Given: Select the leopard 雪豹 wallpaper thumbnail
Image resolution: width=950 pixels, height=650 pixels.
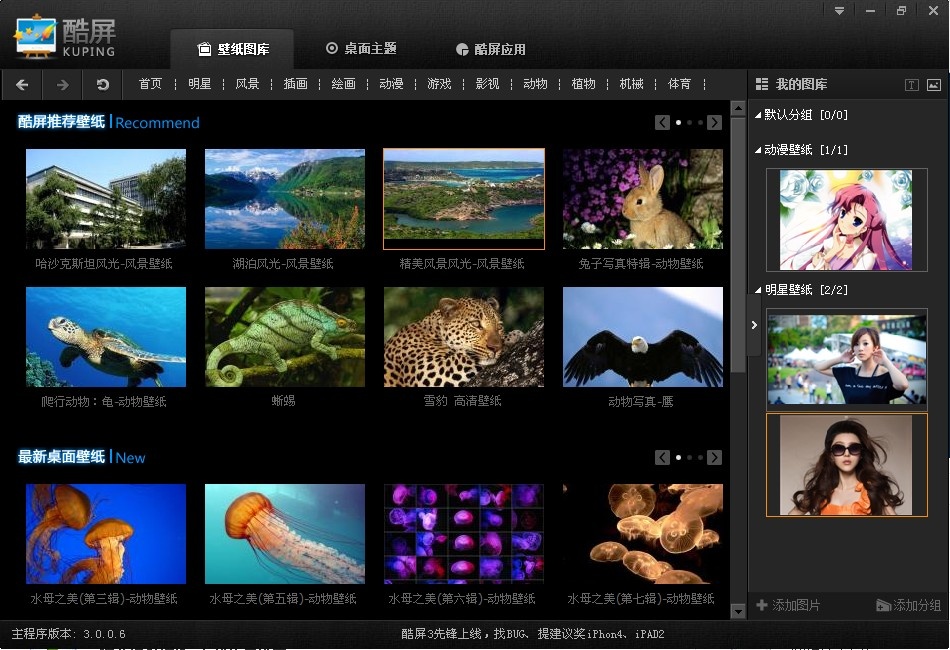Looking at the screenshot, I should click(463, 337).
